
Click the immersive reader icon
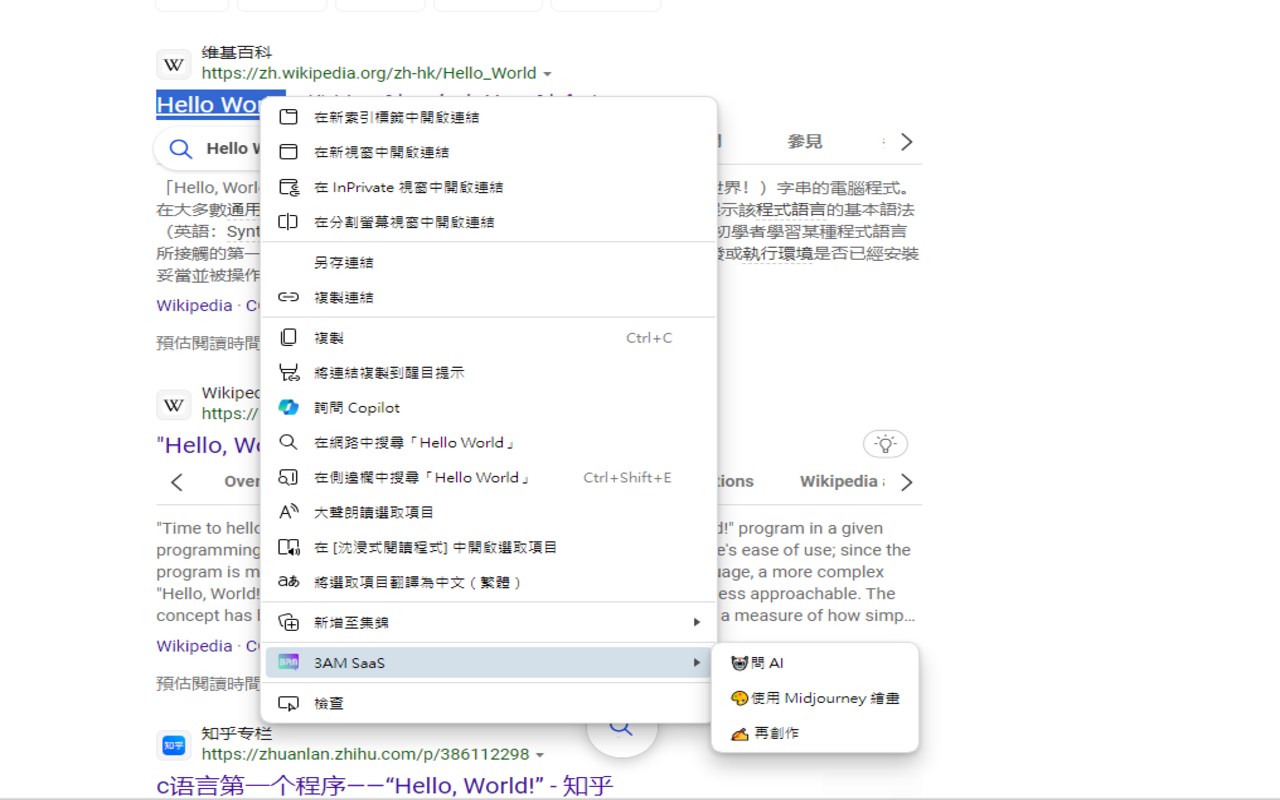(x=288, y=547)
